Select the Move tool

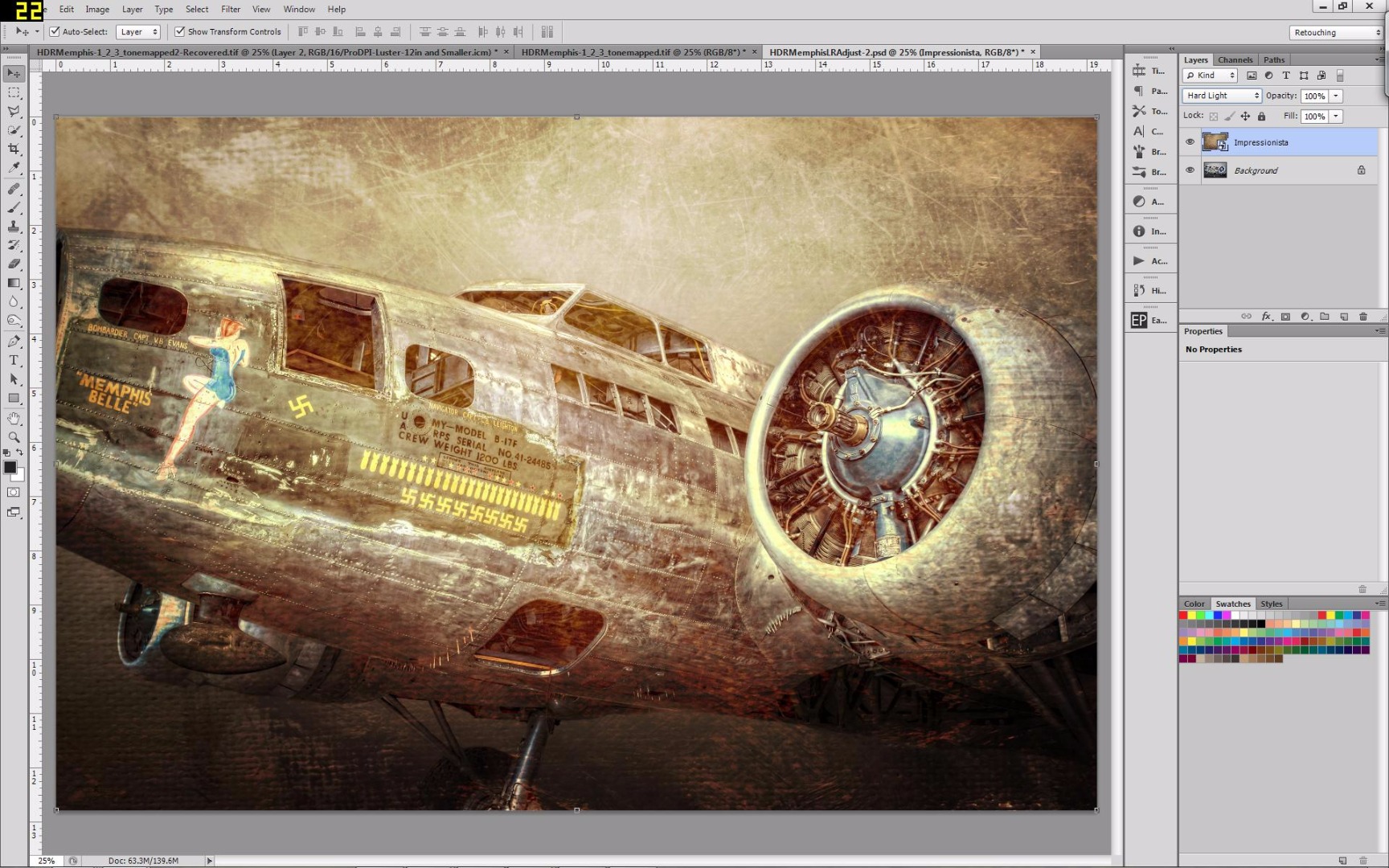(14, 73)
